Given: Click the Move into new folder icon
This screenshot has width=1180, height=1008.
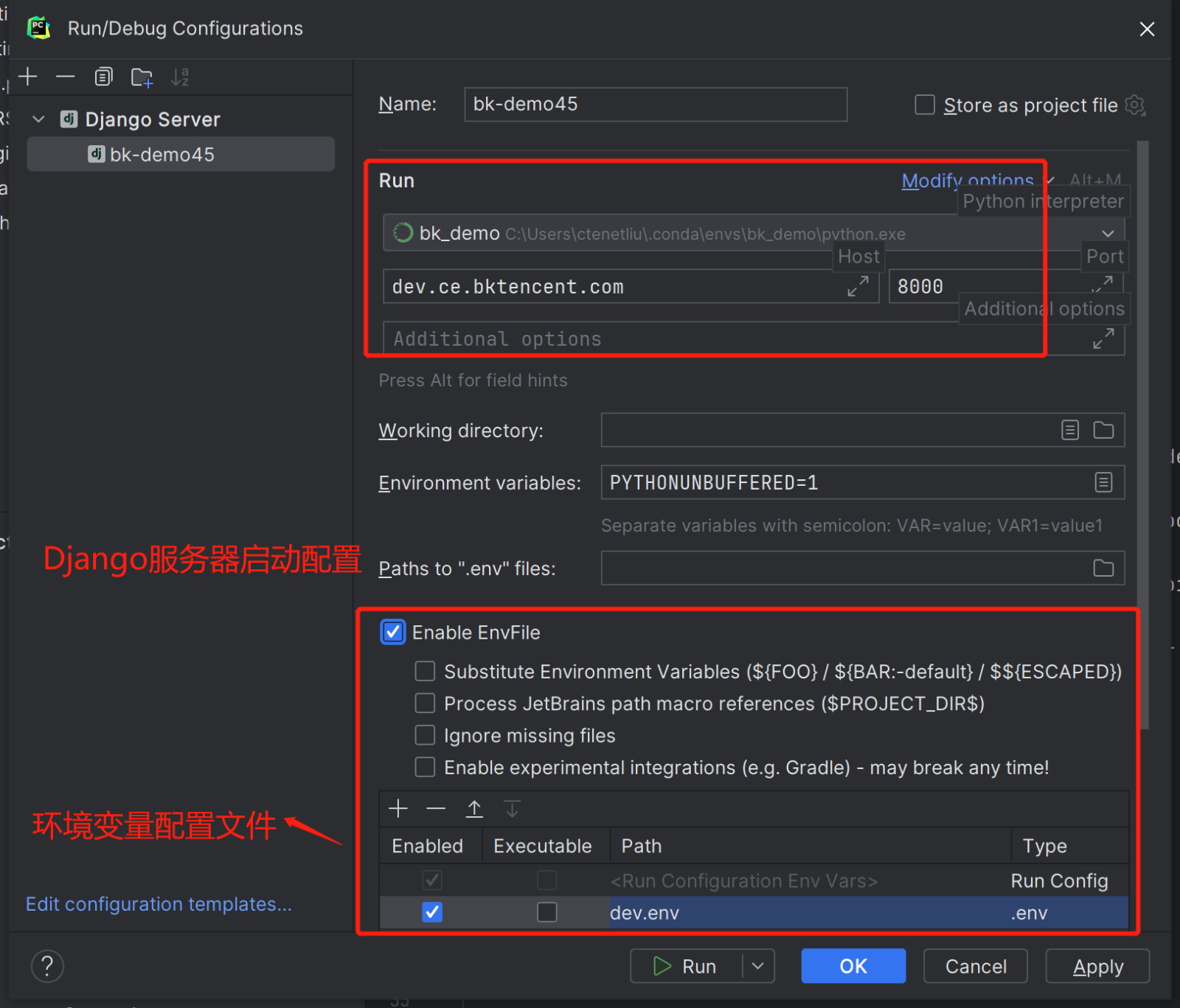Looking at the screenshot, I should tap(142, 77).
